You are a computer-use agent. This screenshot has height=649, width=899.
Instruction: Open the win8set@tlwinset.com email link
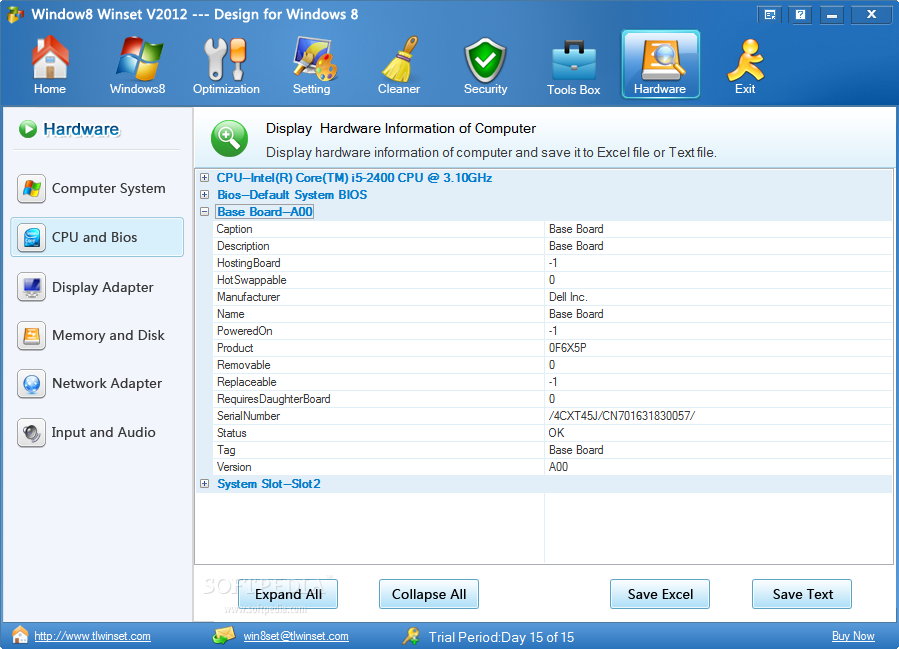(x=296, y=636)
